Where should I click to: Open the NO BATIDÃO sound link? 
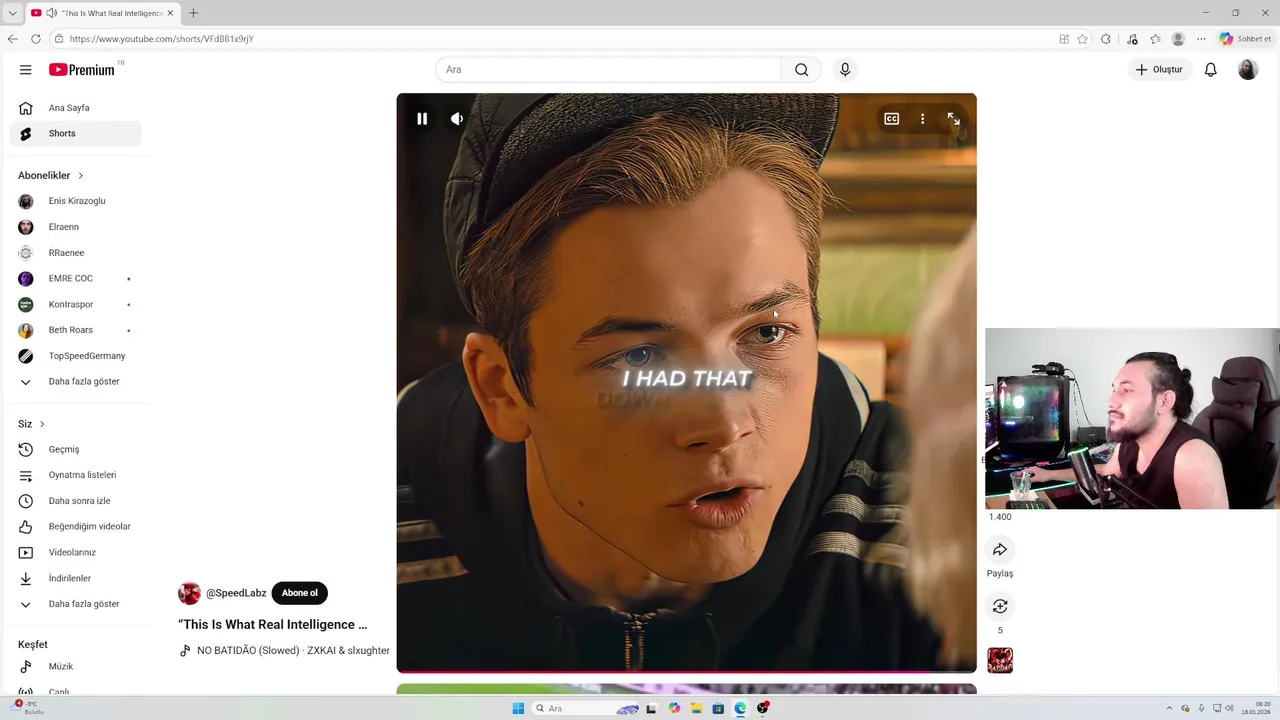tap(293, 650)
